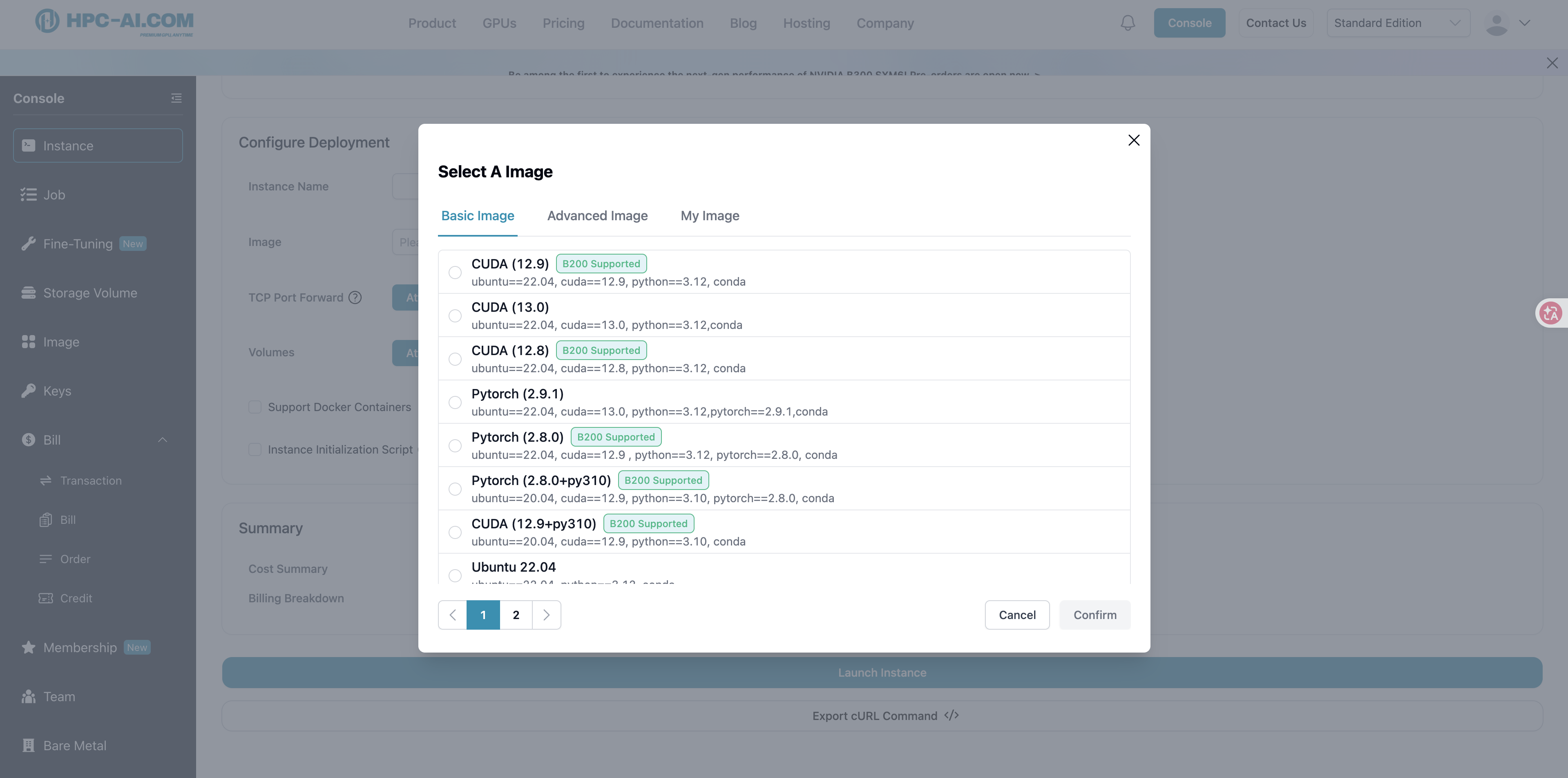Enable Support Docker Containers checkbox
The height and width of the screenshot is (778, 1568).
click(255, 407)
